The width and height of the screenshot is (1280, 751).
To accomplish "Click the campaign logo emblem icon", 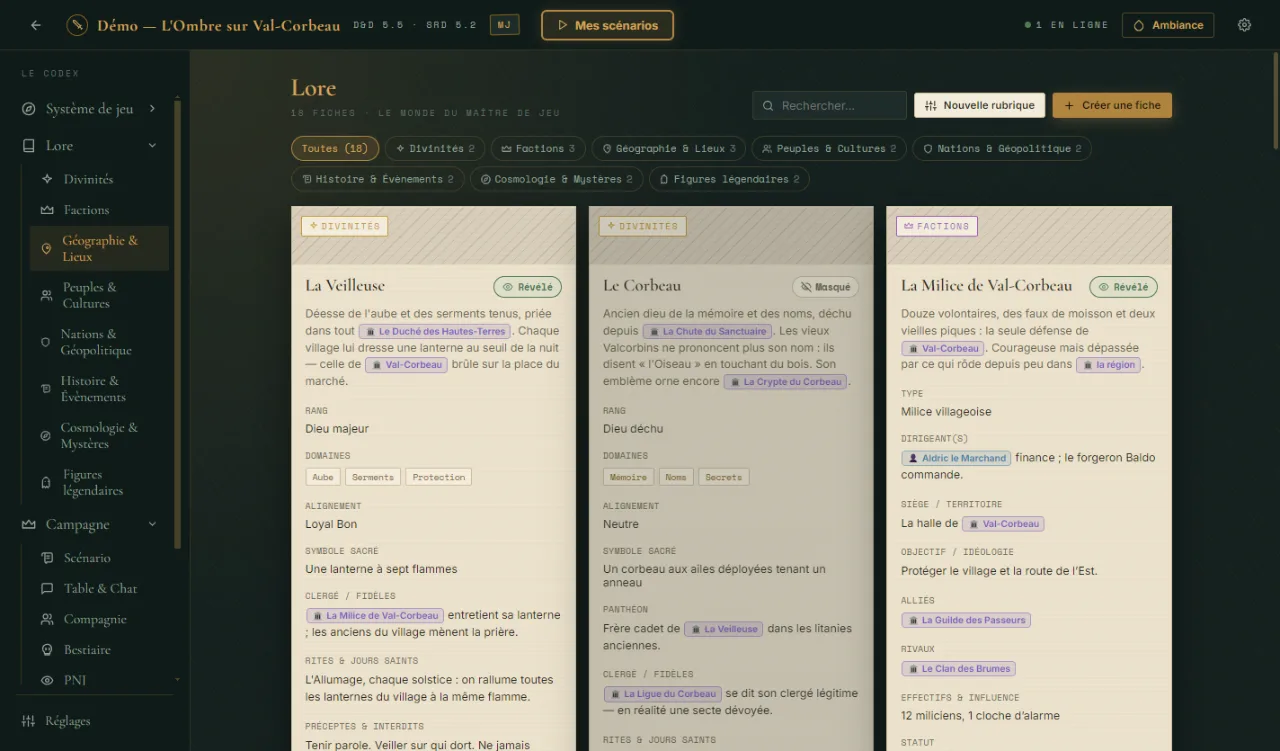I will (x=77, y=25).
